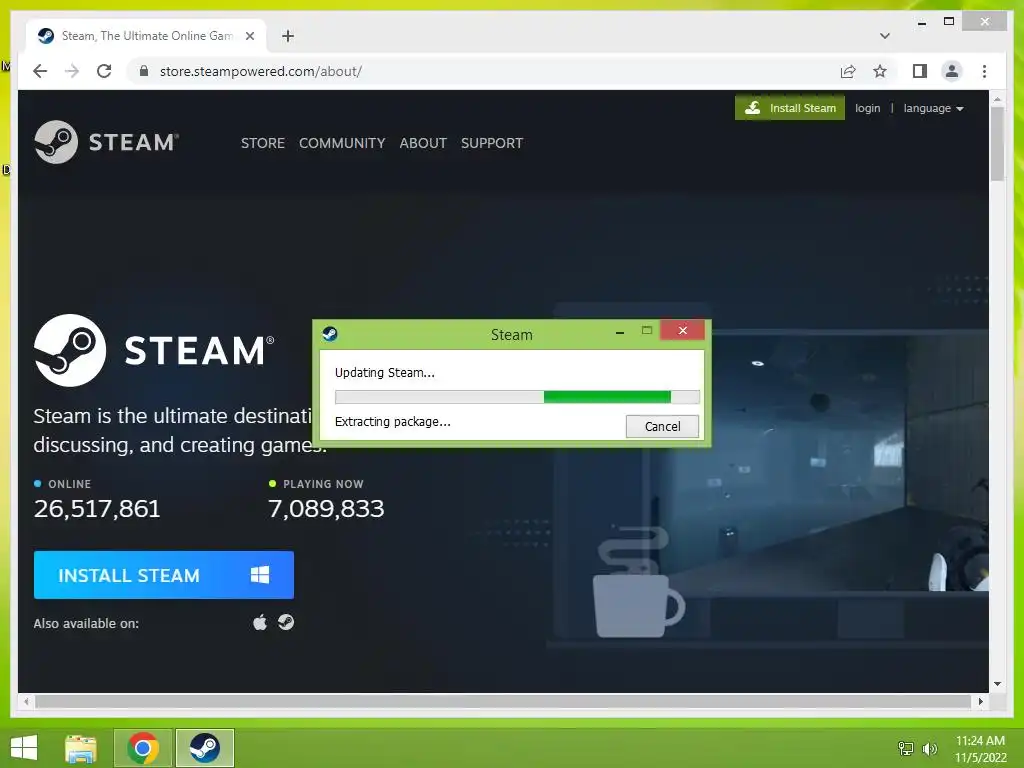This screenshot has height=768, width=1024.
Task: Open the Chrome three-dot menu
Action: [x=984, y=71]
